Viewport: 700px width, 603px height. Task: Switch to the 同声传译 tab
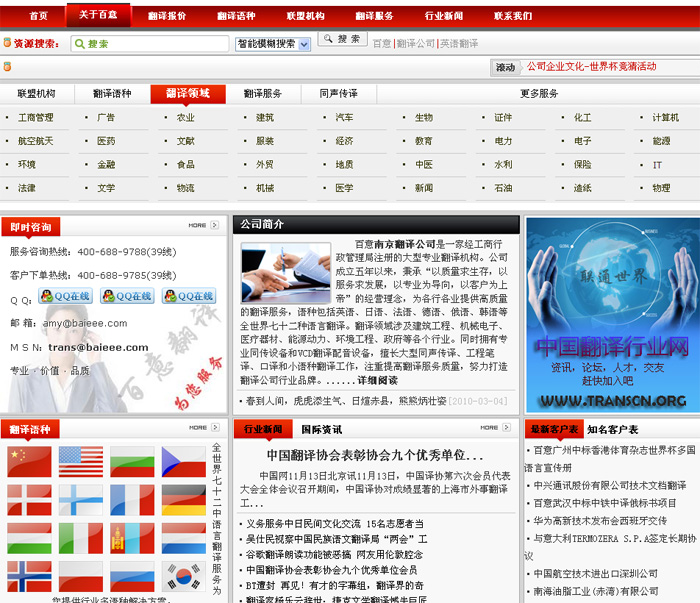(x=338, y=93)
